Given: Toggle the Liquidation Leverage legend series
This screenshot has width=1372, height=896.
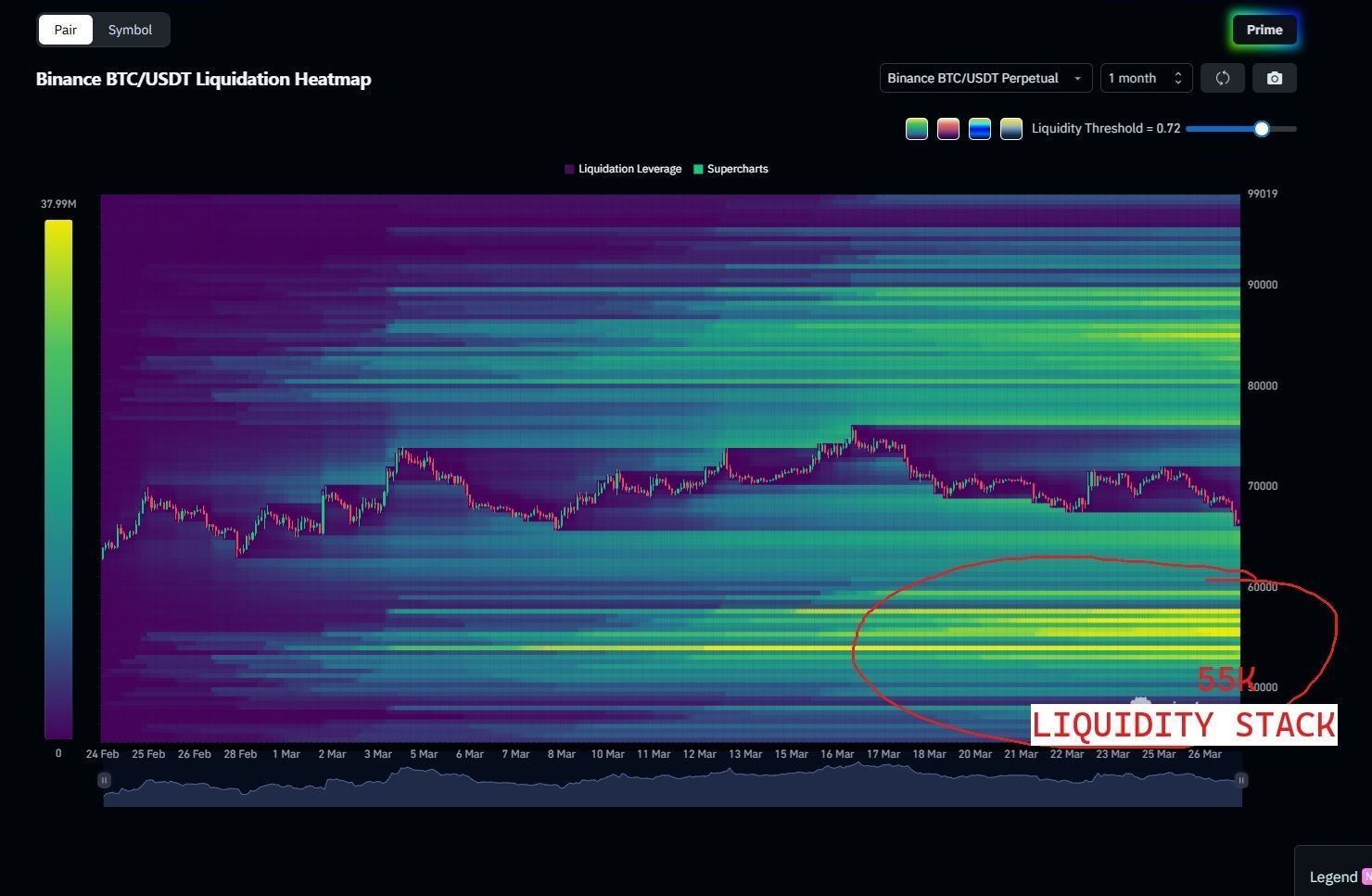Looking at the screenshot, I should coord(623,169).
